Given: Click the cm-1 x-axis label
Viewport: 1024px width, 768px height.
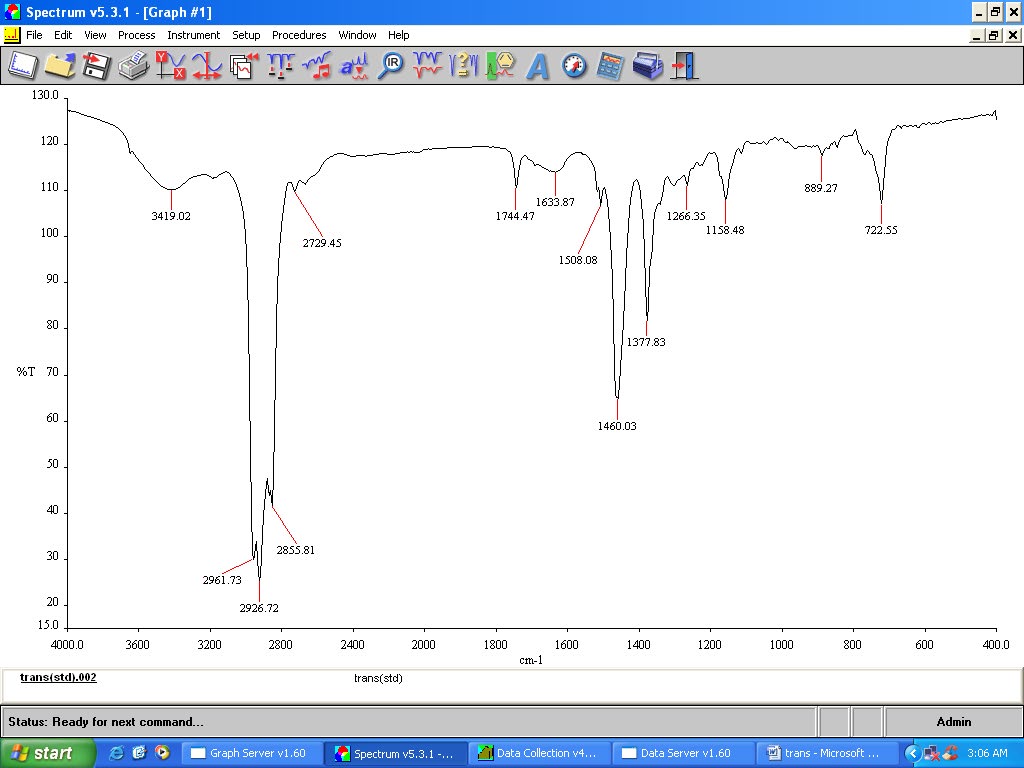Looking at the screenshot, I should click(531, 660).
